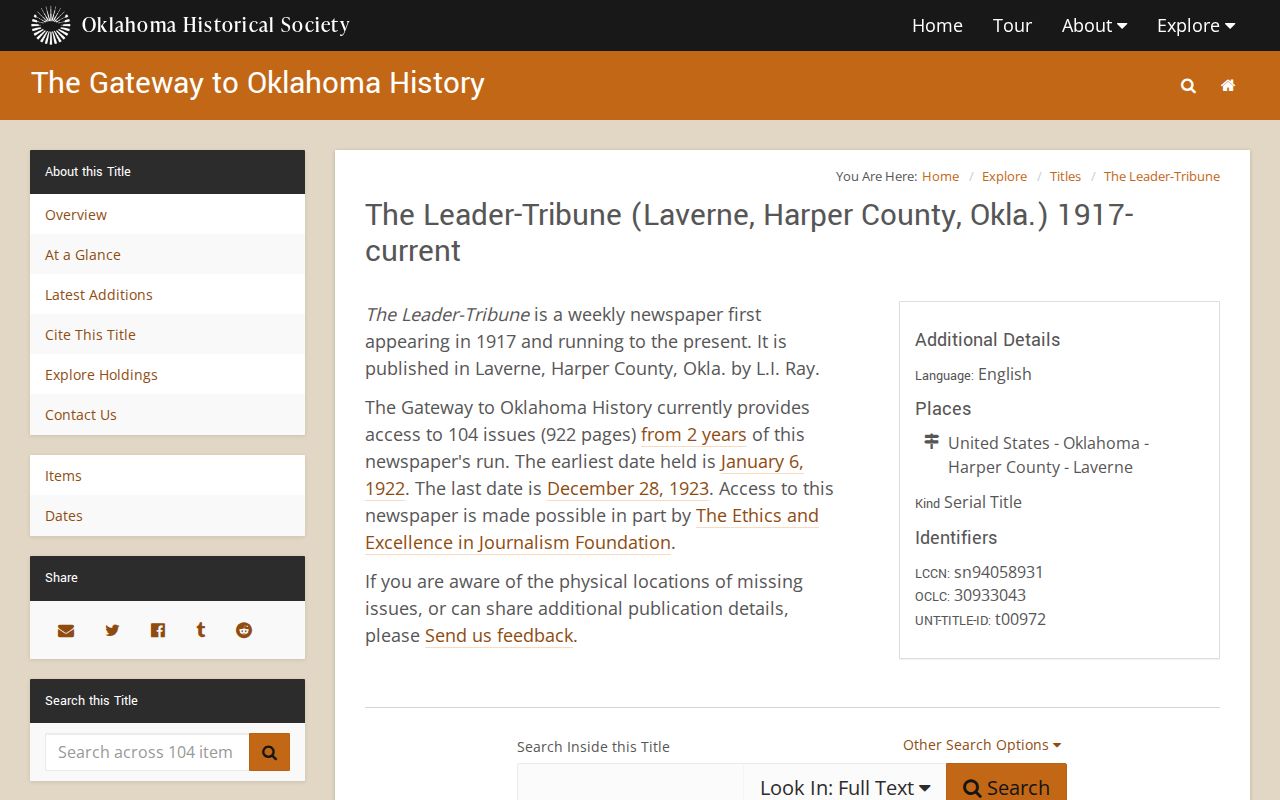Viewport: 1280px width, 800px height.
Task: Open Cite This Title sidebar item
Action: pos(167,335)
